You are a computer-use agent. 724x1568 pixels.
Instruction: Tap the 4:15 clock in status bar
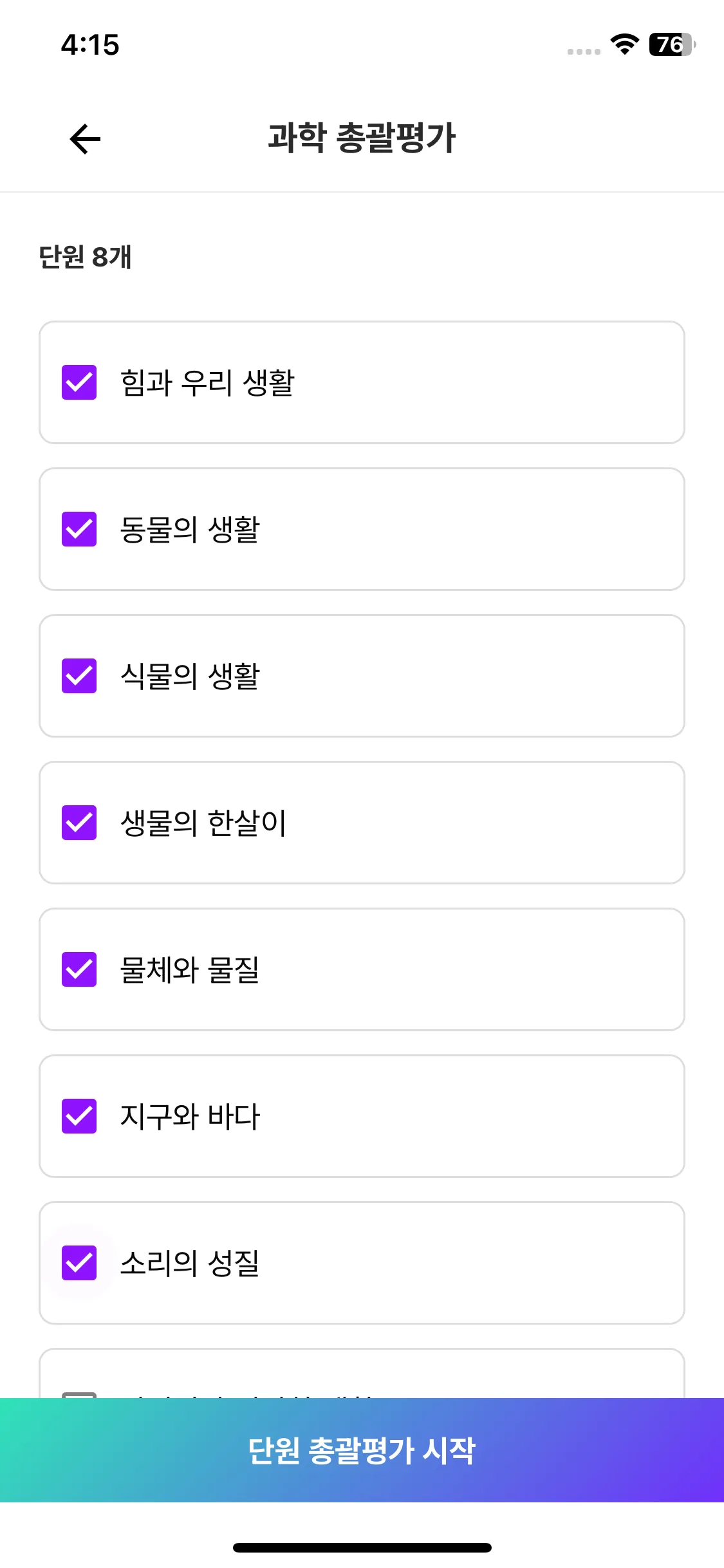pyautogui.click(x=90, y=45)
